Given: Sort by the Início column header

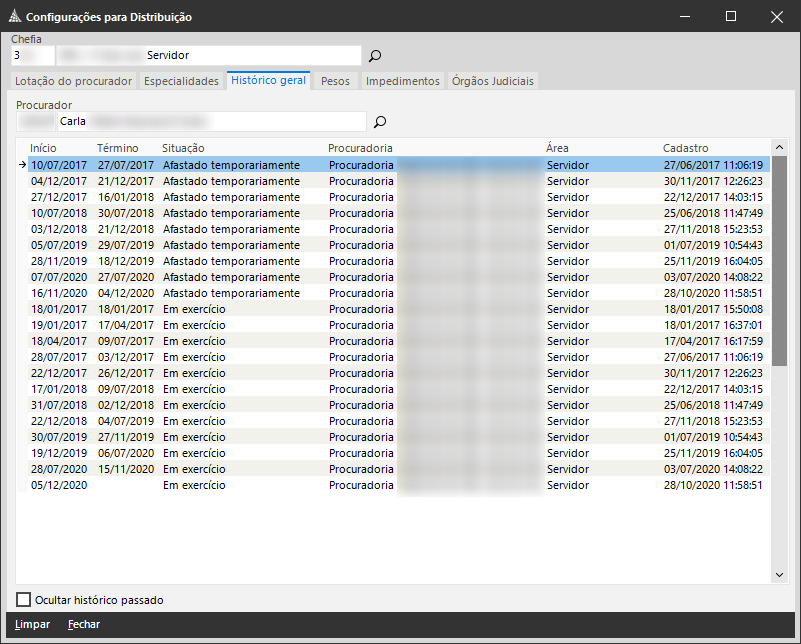Looking at the screenshot, I should [44, 148].
